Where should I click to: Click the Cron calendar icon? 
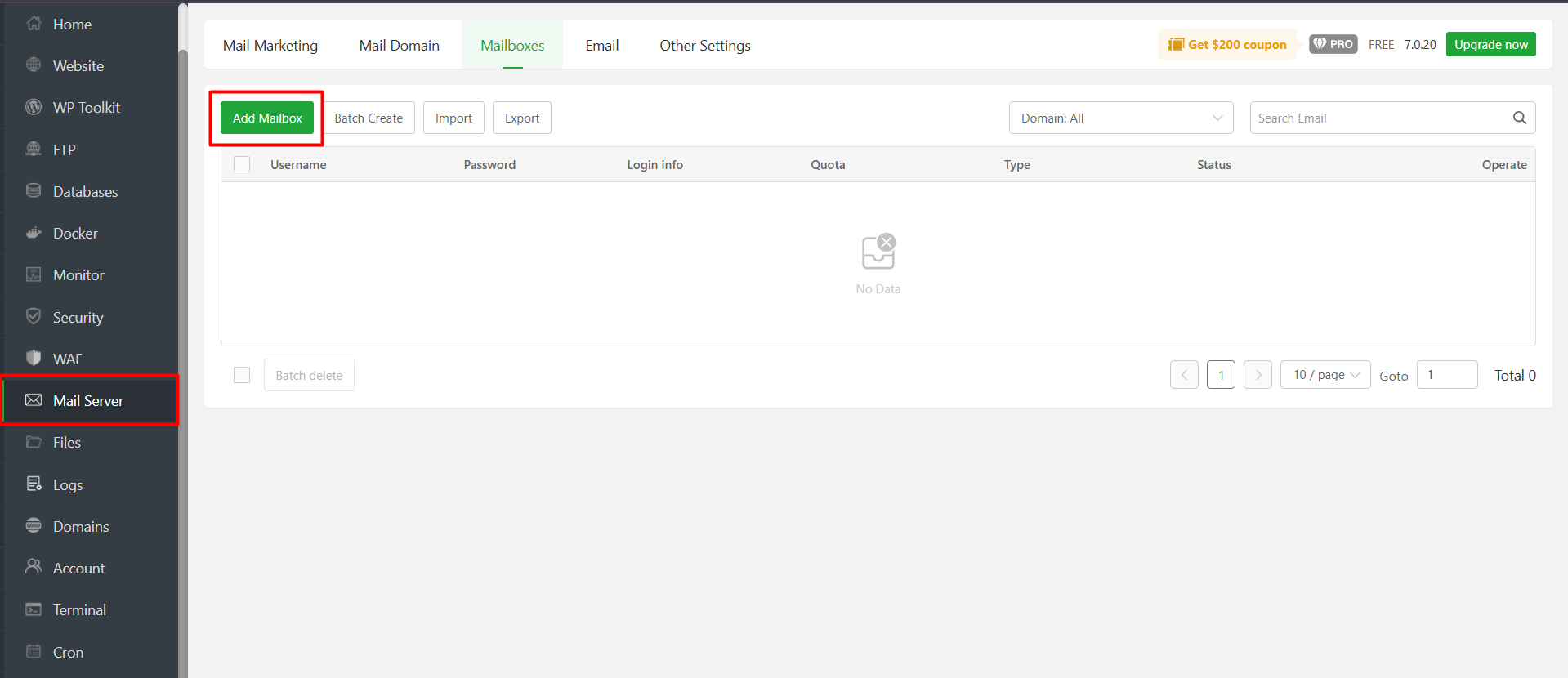pyautogui.click(x=34, y=651)
